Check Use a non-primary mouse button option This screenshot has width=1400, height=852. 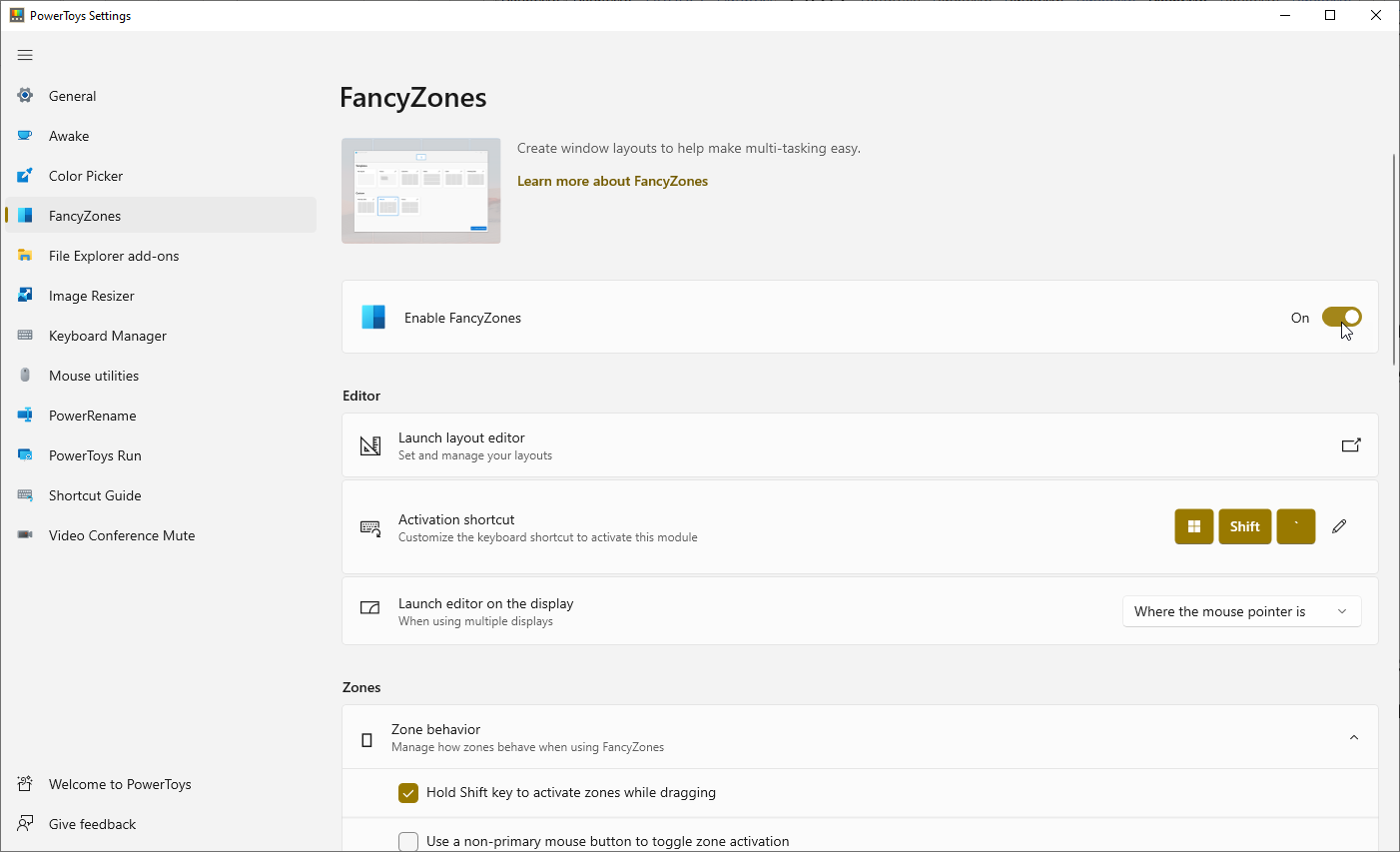click(x=407, y=842)
